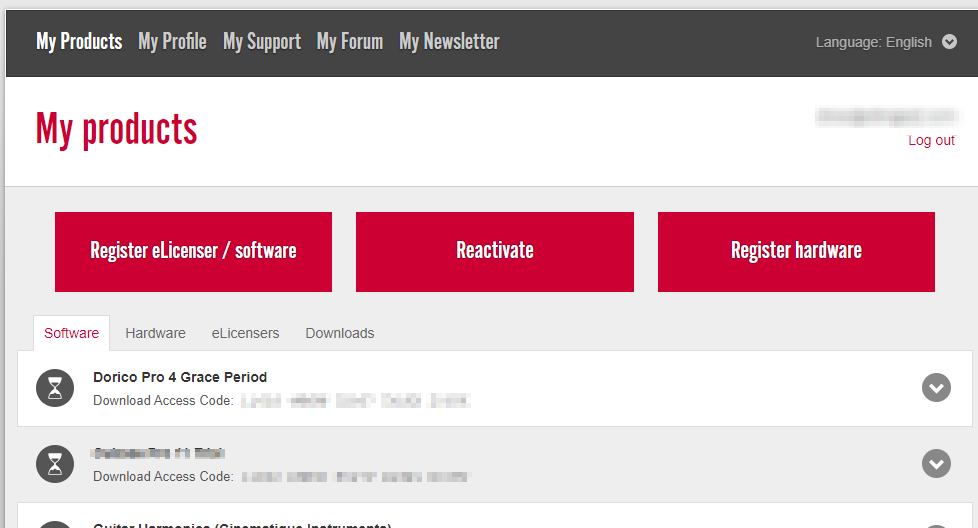Switch to the Hardware tab
The height and width of the screenshot is (528, 978).
[x=155, y=334]
